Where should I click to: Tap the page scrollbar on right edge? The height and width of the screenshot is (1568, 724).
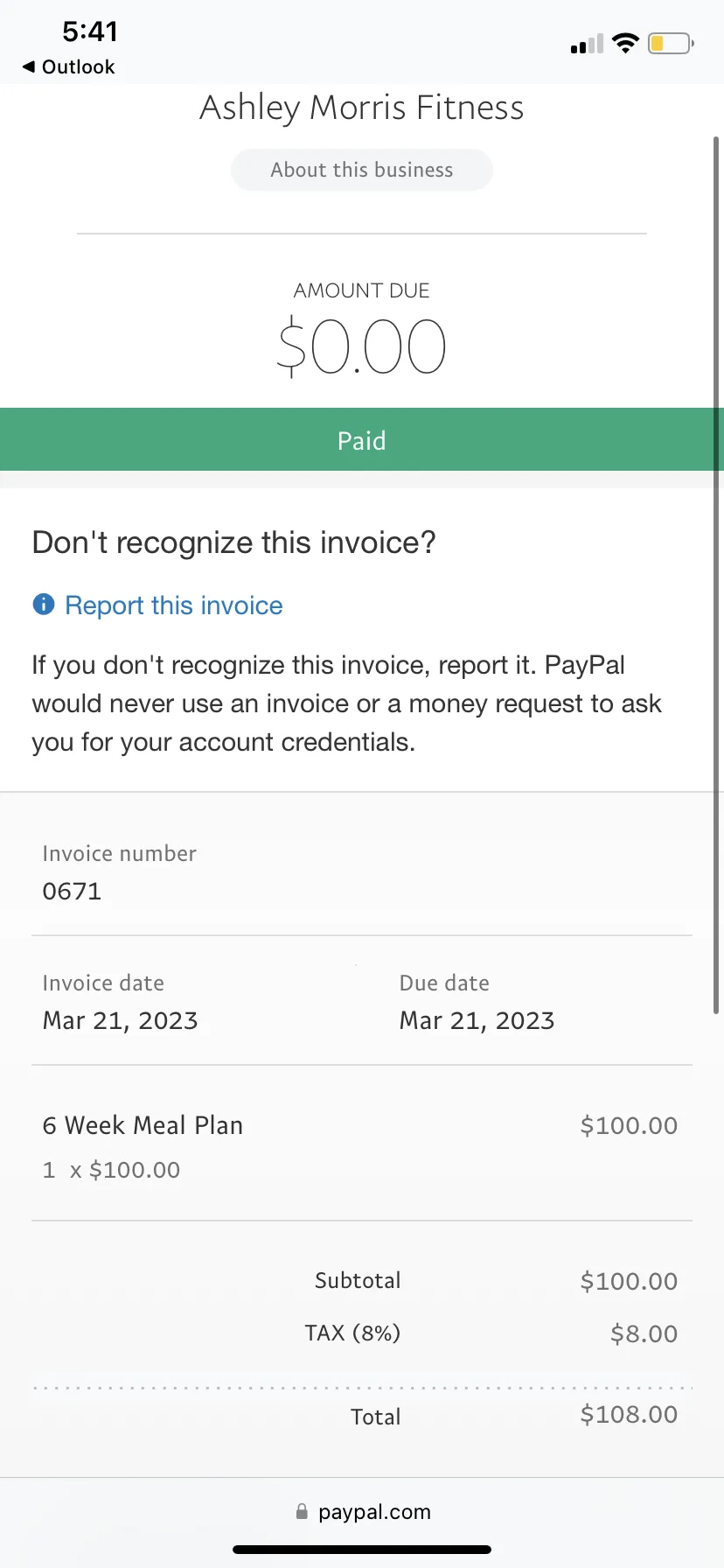716,574
